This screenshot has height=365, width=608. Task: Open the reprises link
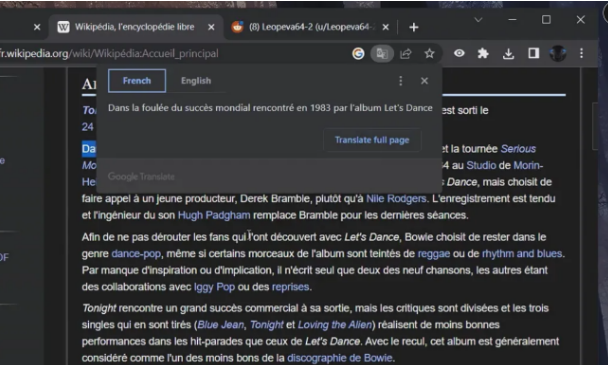coord(290,287)
